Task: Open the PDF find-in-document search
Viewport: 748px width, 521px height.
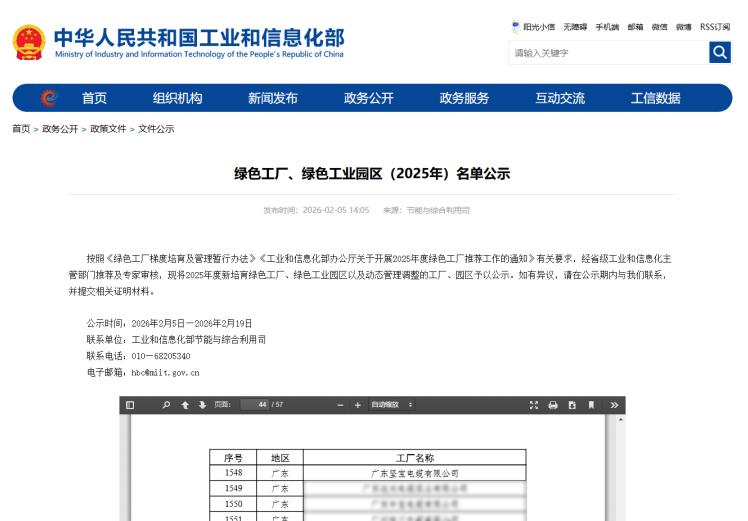Action: (166, 405)
